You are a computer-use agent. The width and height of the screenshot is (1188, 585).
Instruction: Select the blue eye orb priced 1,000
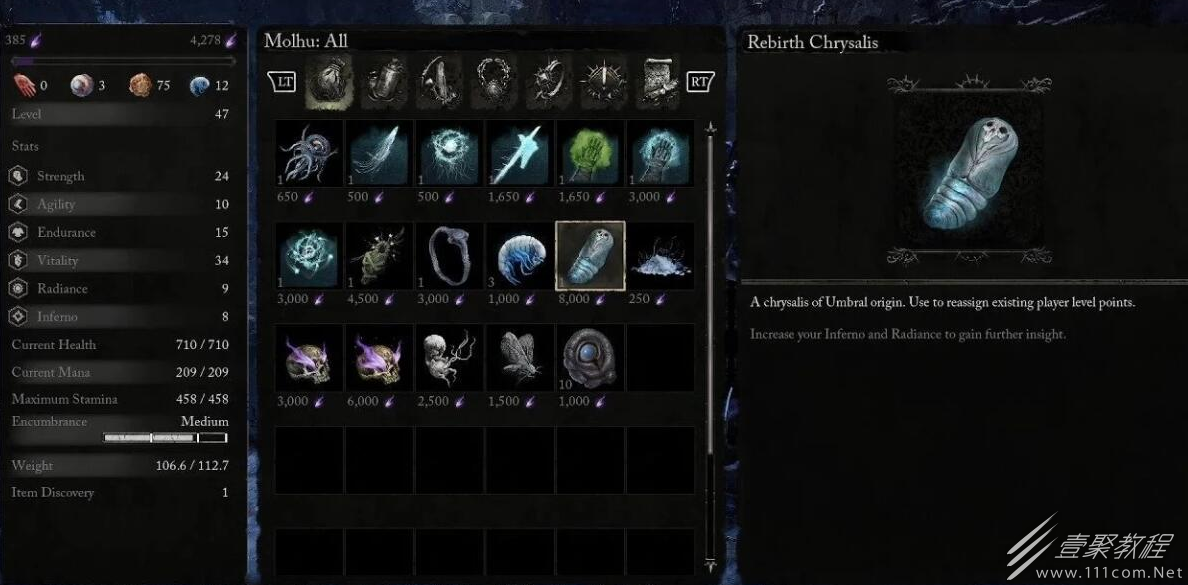tap(590, 358)
